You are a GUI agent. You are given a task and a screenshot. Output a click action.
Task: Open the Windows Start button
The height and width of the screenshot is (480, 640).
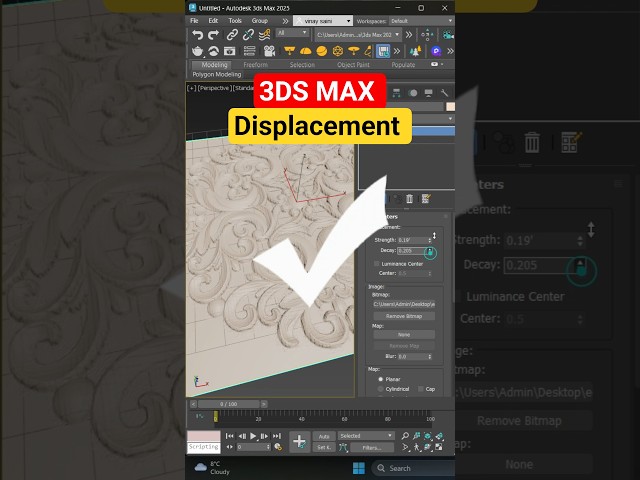coord(359,468)
